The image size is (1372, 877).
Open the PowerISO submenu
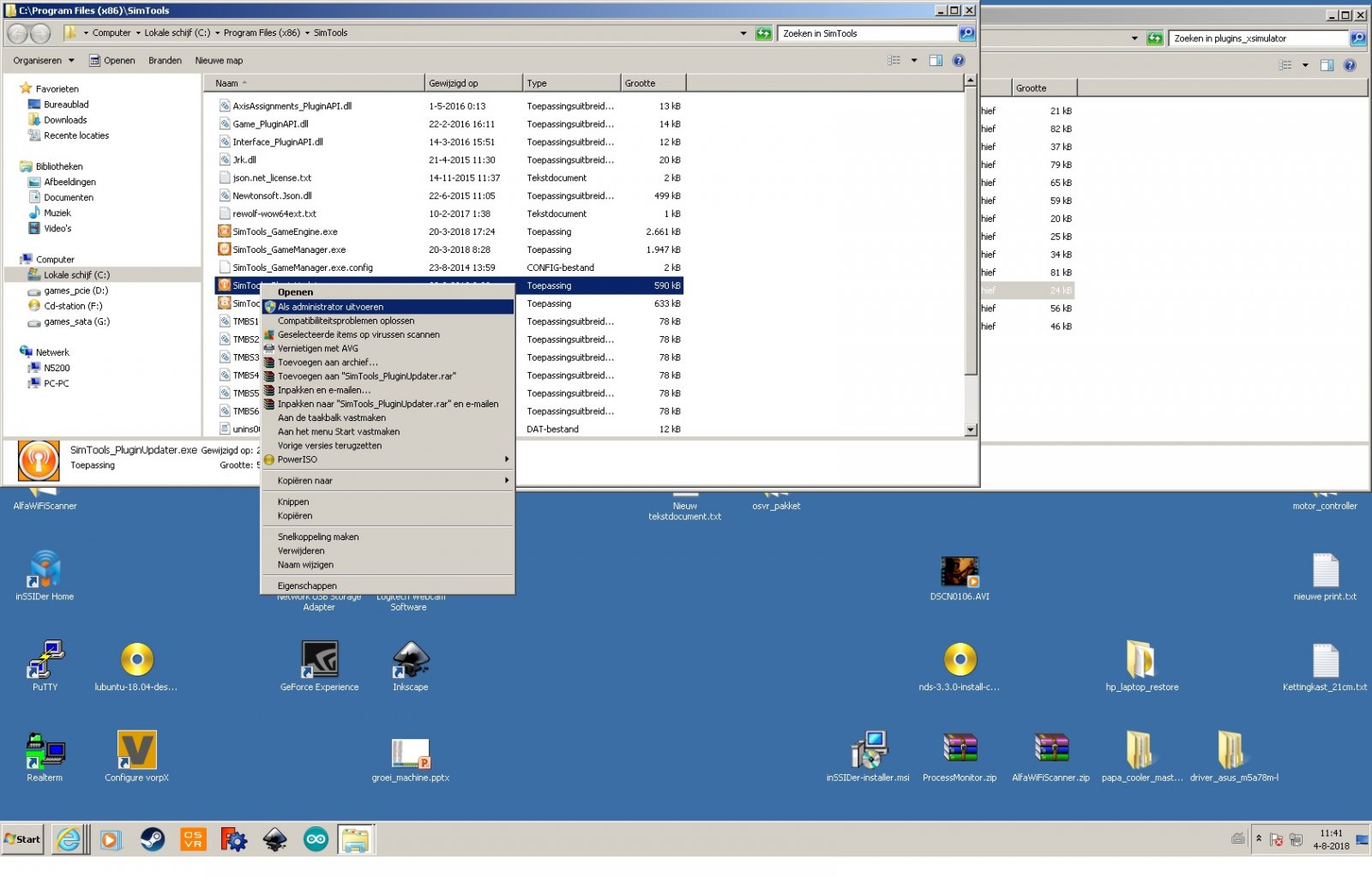click(x=388, y=460)
